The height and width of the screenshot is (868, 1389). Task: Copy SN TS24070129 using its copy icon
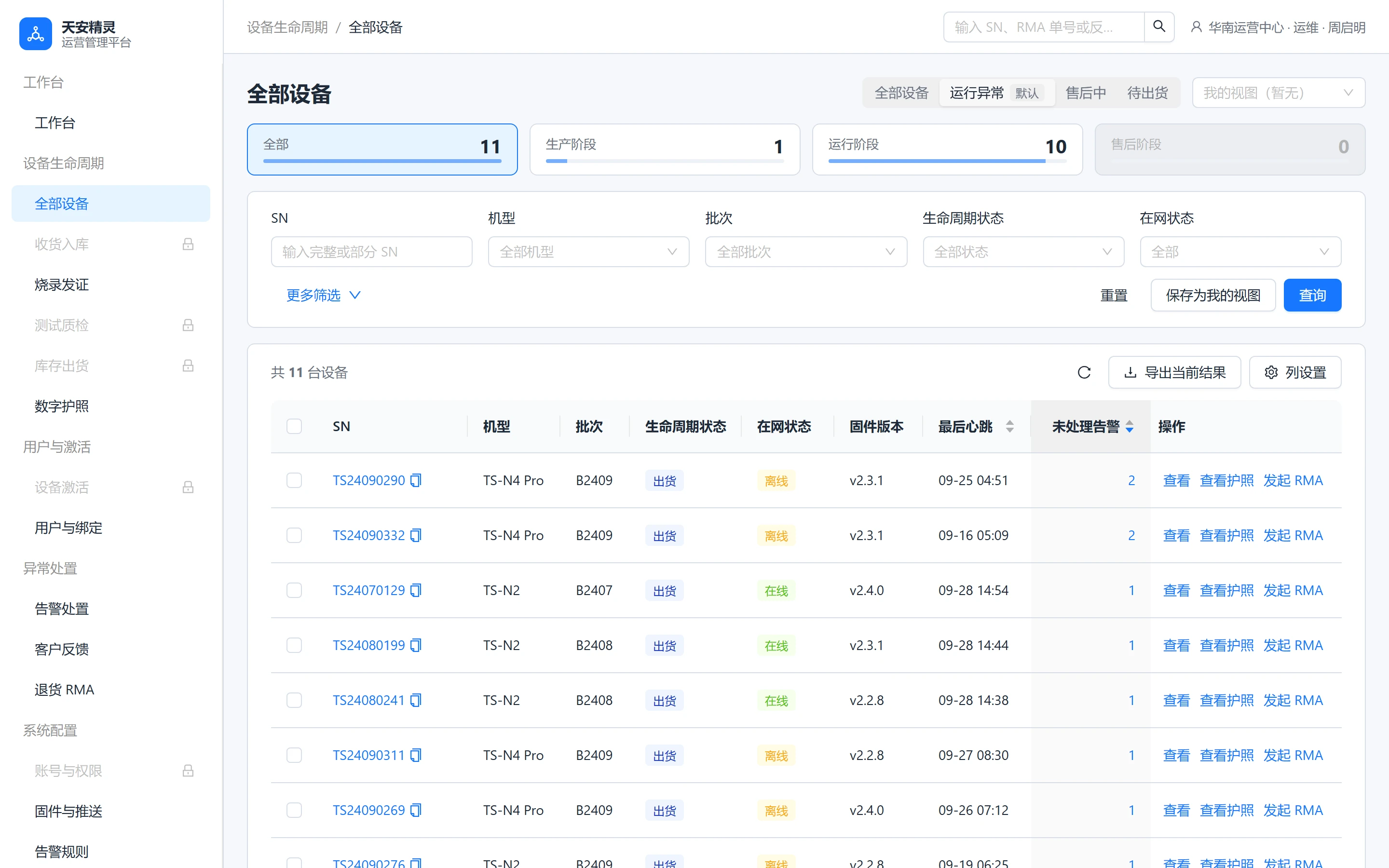(416, 591)
